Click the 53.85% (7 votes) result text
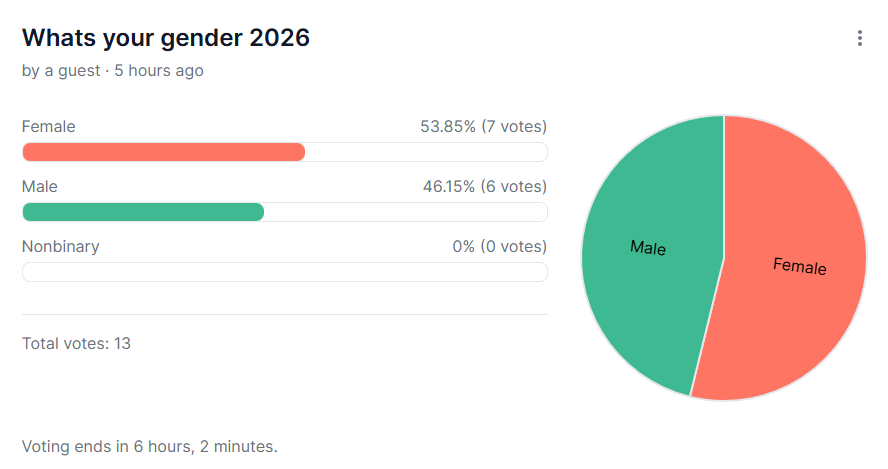Screen dimensions: 888x469 point(484,126)
